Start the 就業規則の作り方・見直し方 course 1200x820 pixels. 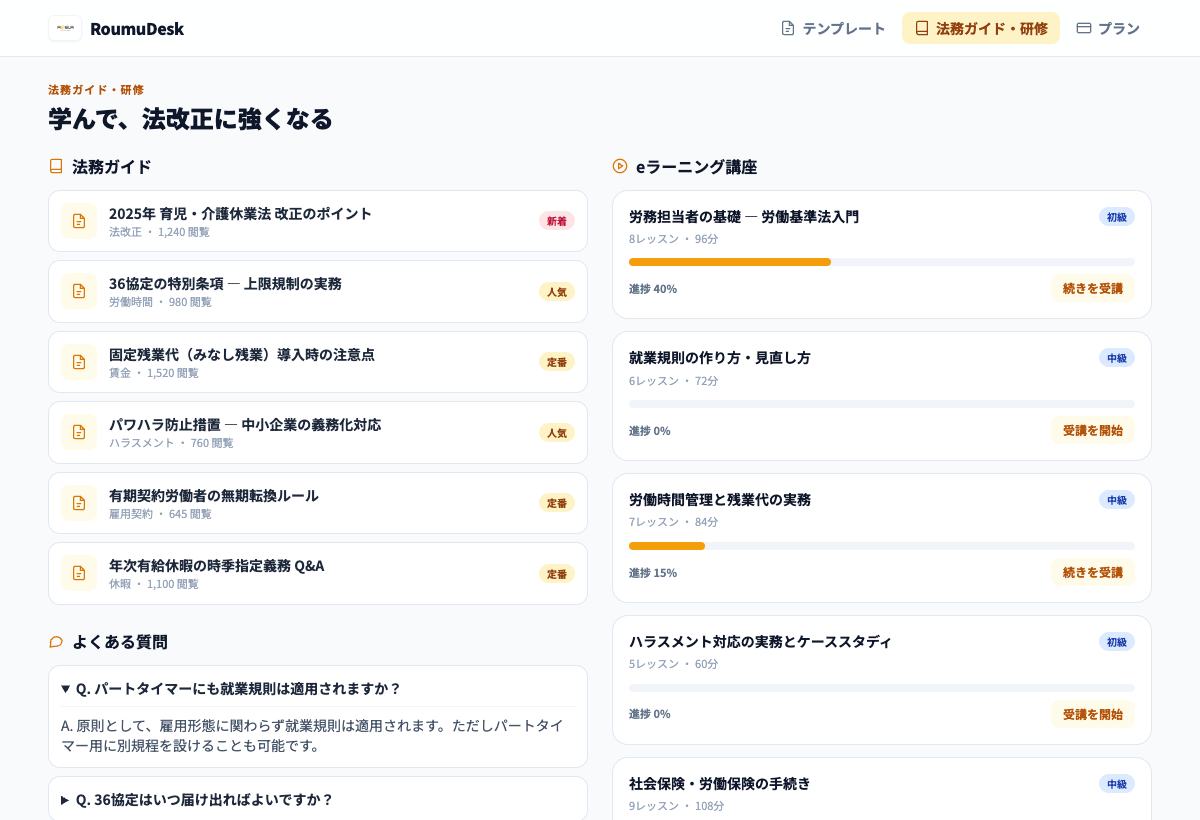click(1092, 430)
